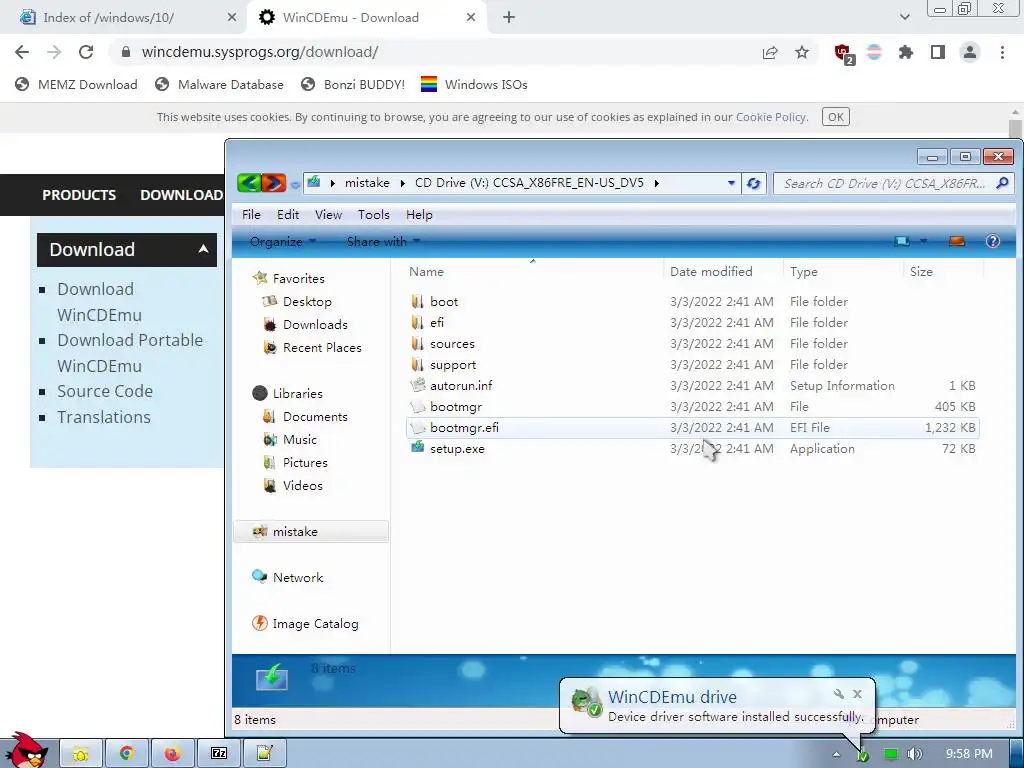Viewport: 1024px width, 768px height.
Task: Refresh the CD Drive folder view
Action: (x=753, y=184)
